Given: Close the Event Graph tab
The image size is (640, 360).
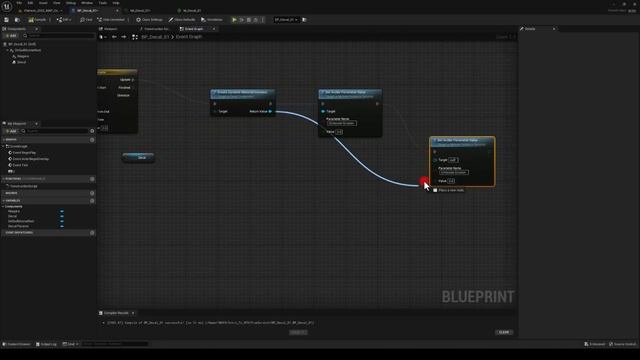Looking at the screenshot, I should point(214,29).
